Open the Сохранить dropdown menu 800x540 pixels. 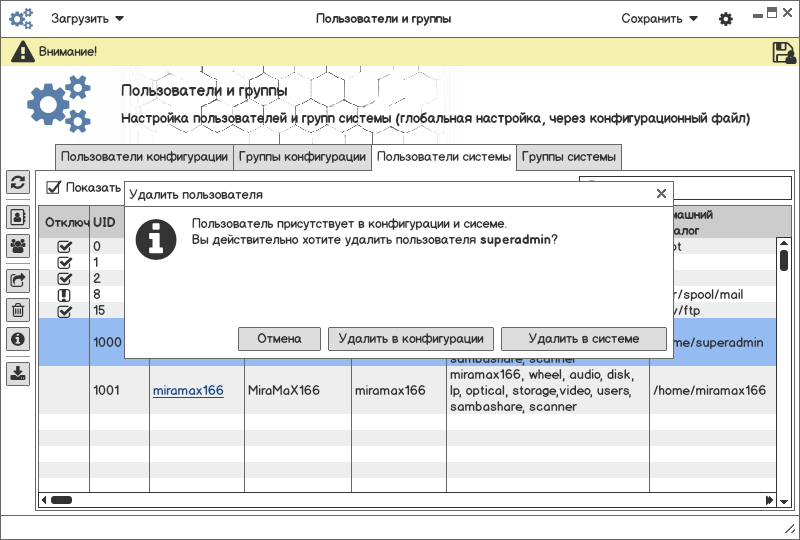tap(658, 19)
